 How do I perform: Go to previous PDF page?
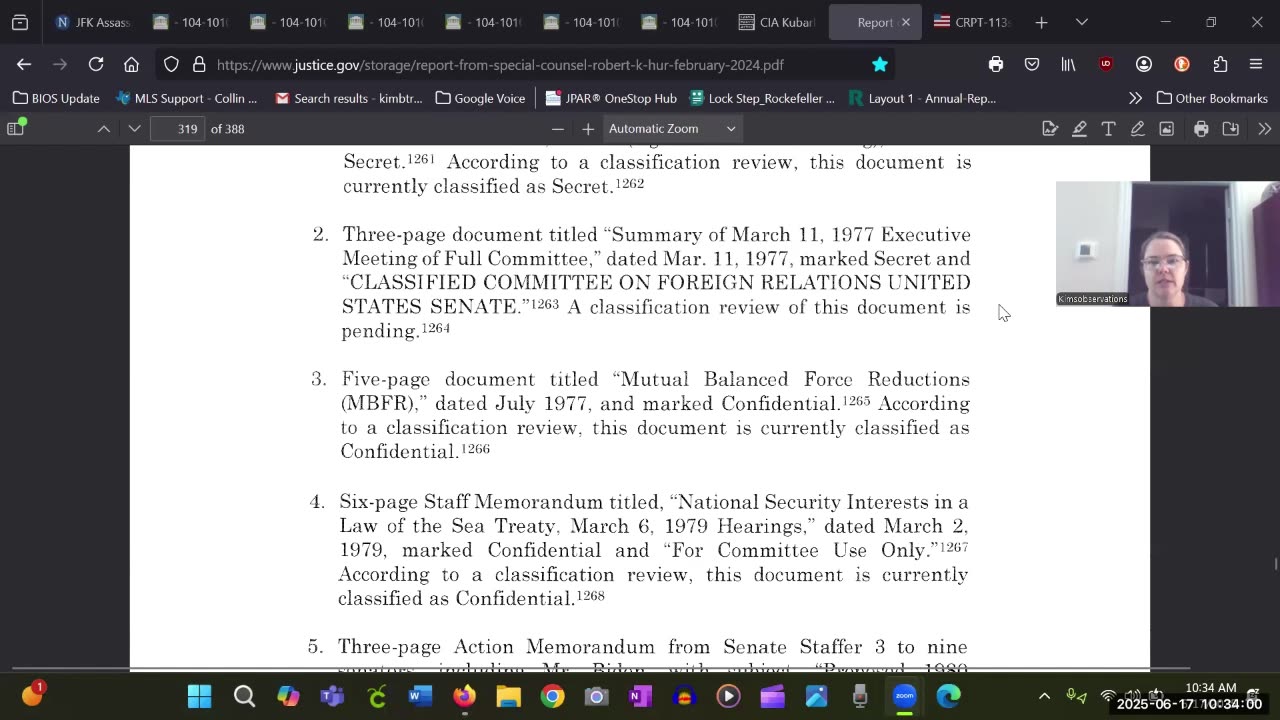104,128
